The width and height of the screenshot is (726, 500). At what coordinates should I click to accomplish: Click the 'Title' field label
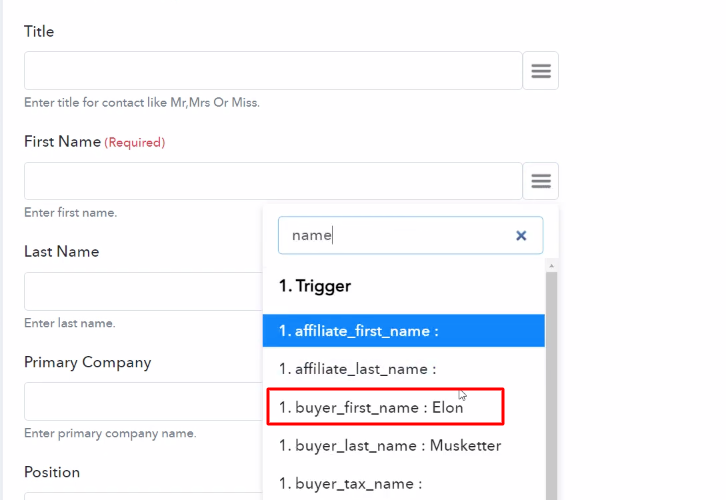[39, 31]
